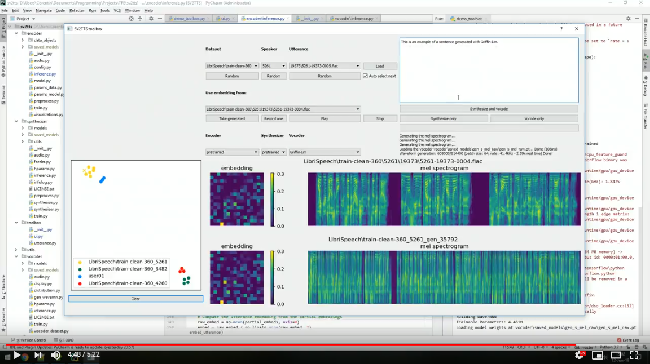
Task: Click the Play button in the toolbox
Action: (325, 119)
